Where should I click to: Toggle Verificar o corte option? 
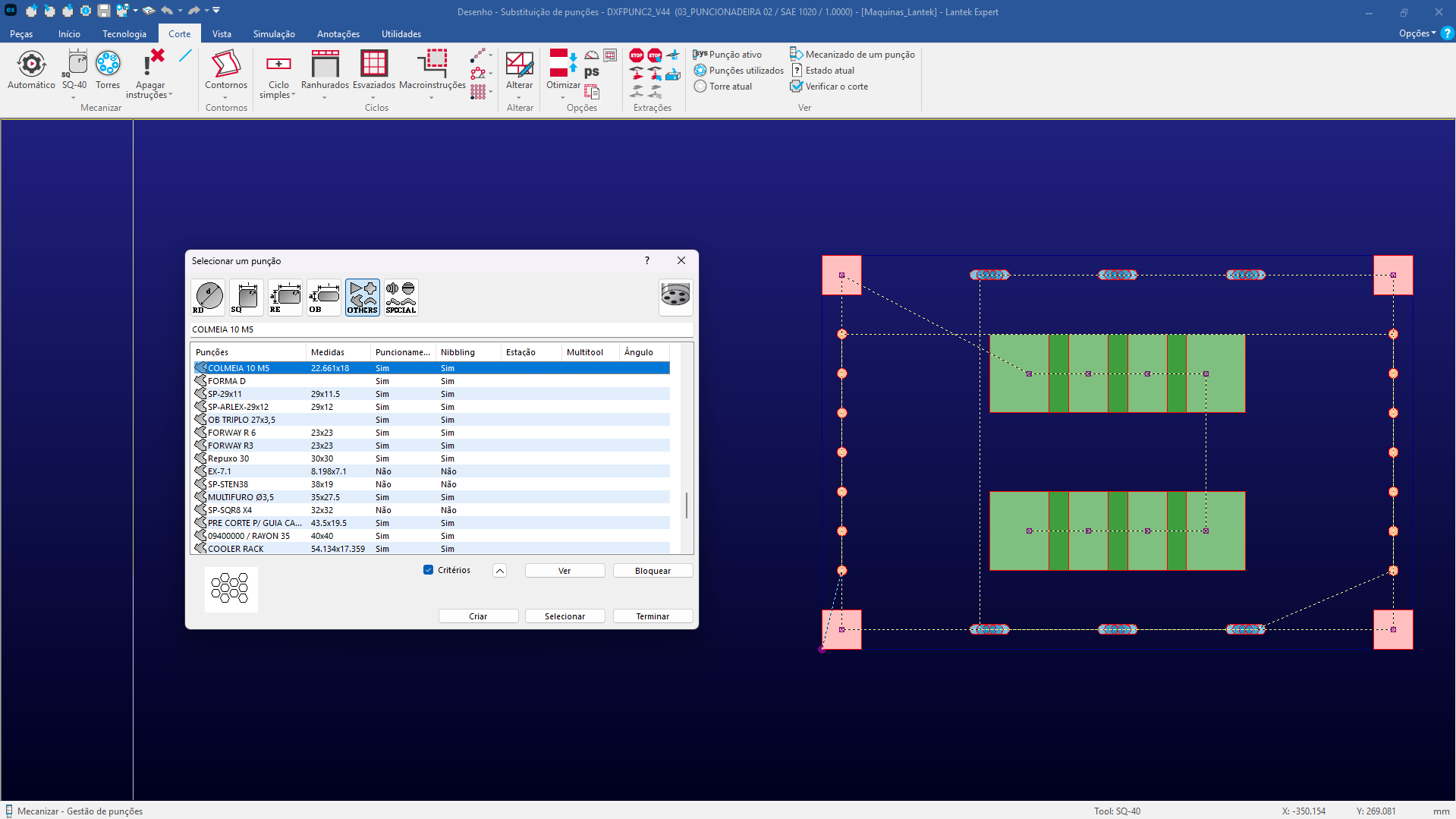pyautogui.click(x=829, y=87)
